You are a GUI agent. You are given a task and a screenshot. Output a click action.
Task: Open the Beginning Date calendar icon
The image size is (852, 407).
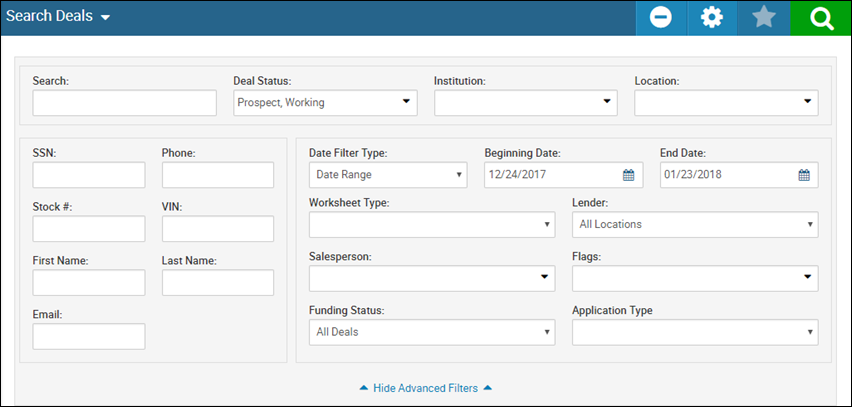[x=628, y=176]
